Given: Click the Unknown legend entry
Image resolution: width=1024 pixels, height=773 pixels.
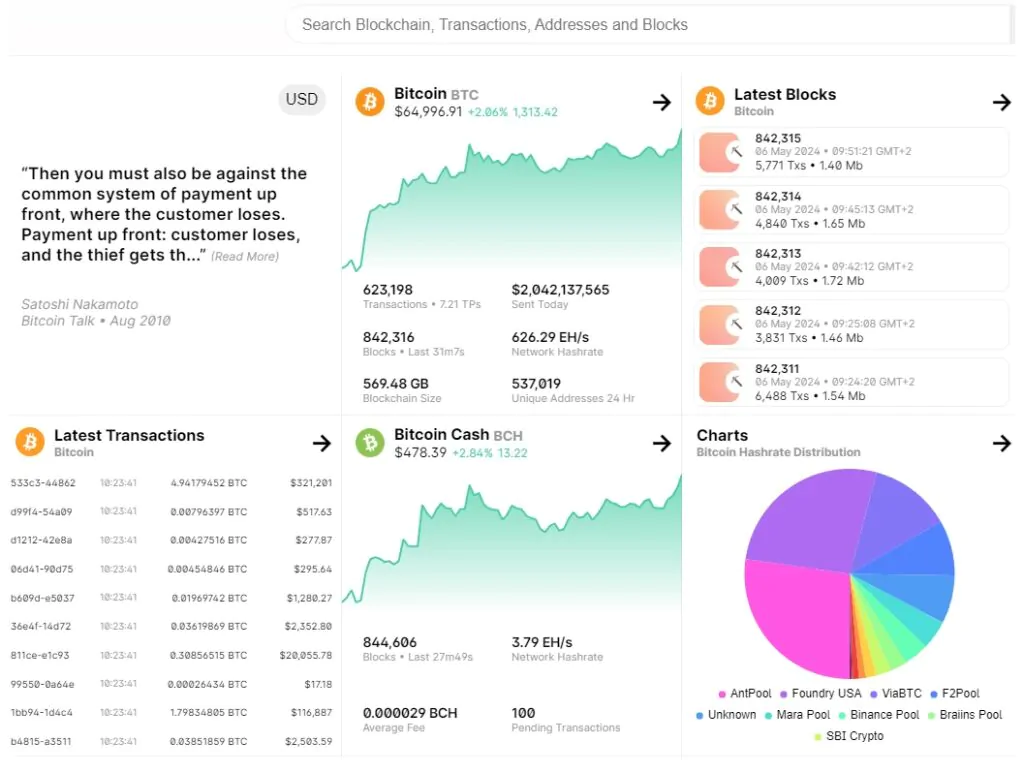Looking at the screenshot, I should (726, 715).
